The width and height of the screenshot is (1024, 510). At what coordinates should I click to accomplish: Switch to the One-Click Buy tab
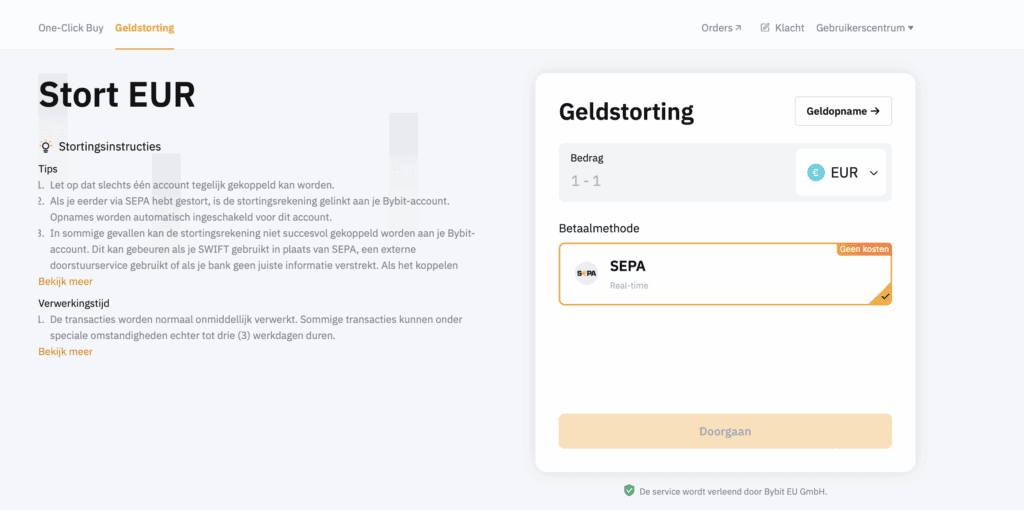click(71, 28)
